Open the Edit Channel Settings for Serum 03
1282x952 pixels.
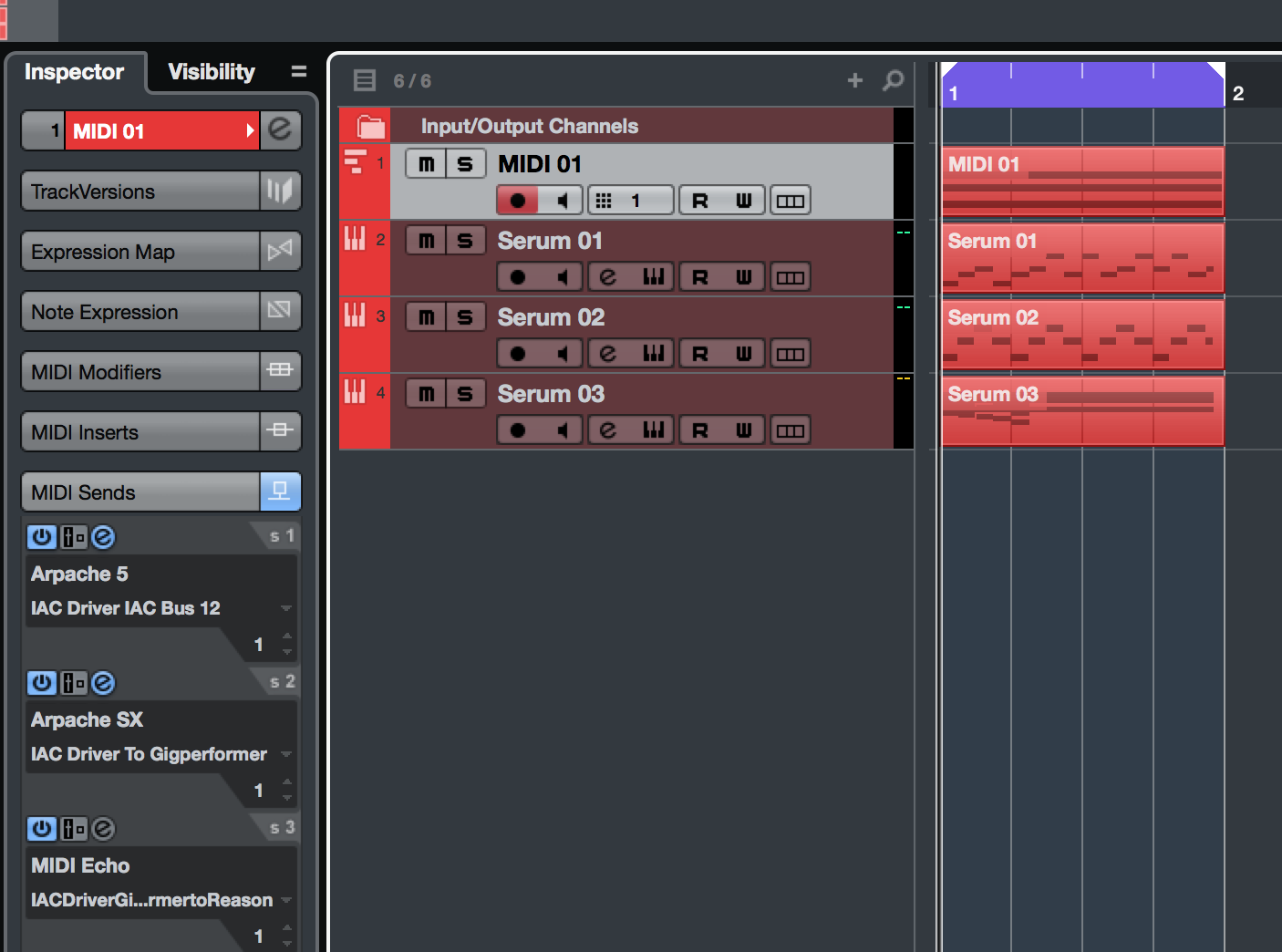click(608, 430)
